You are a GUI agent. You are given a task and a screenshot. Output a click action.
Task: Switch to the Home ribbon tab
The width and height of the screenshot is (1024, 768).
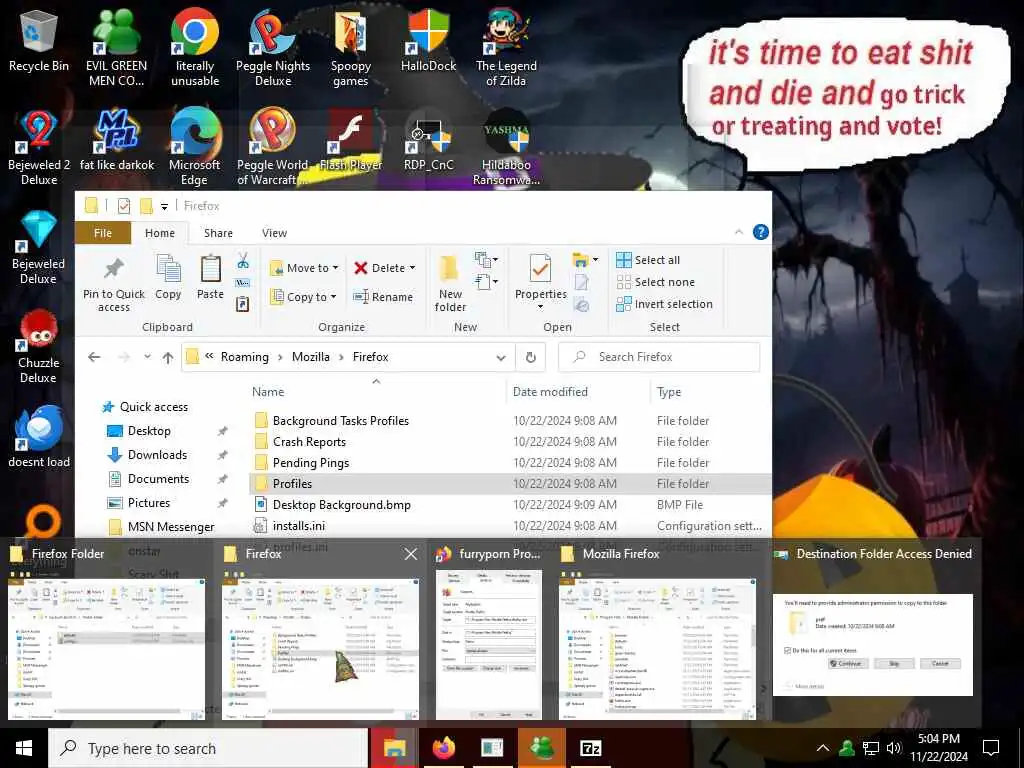[160, 233]
